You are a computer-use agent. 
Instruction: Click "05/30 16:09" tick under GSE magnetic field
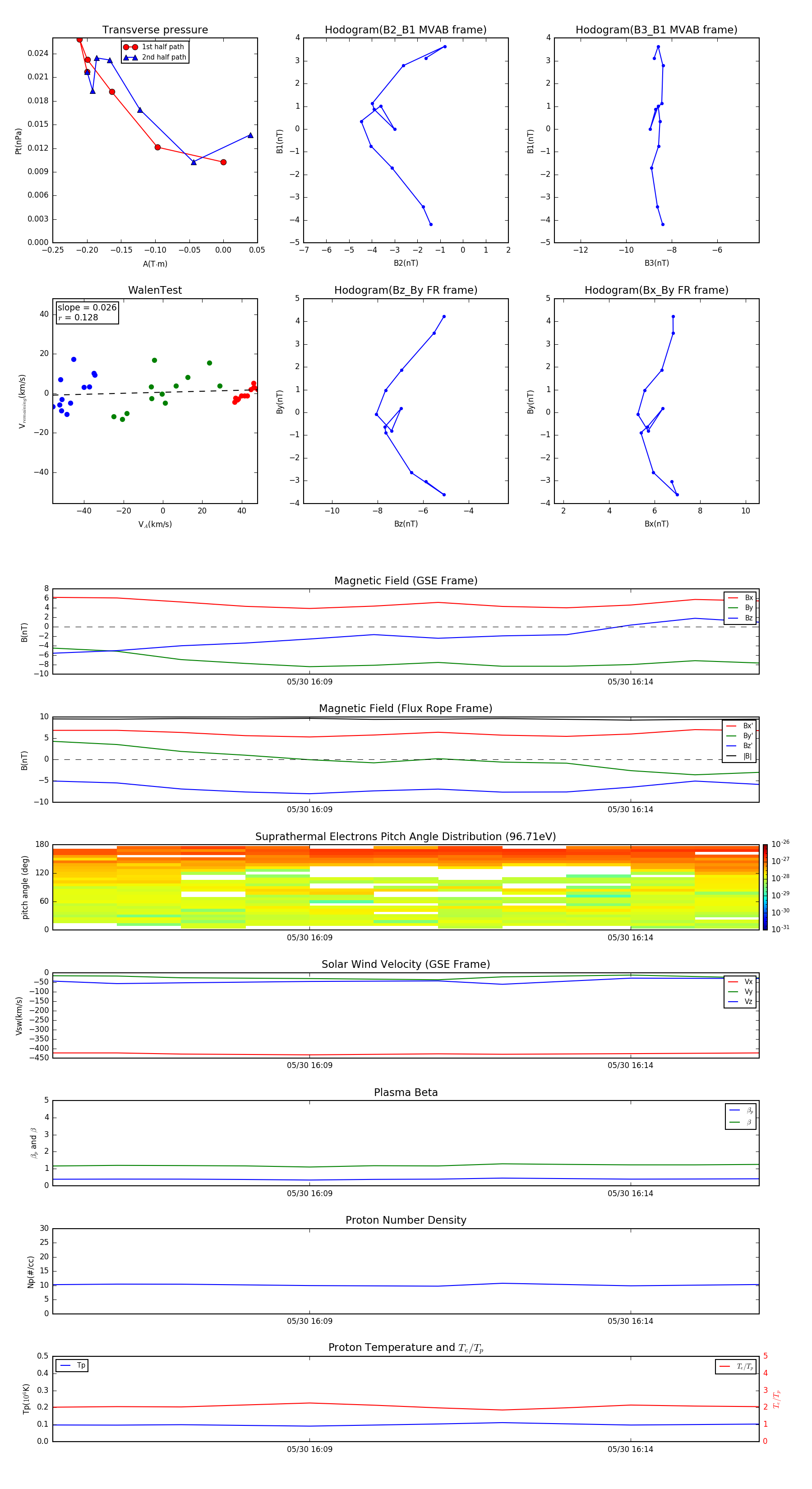(310, 682)
